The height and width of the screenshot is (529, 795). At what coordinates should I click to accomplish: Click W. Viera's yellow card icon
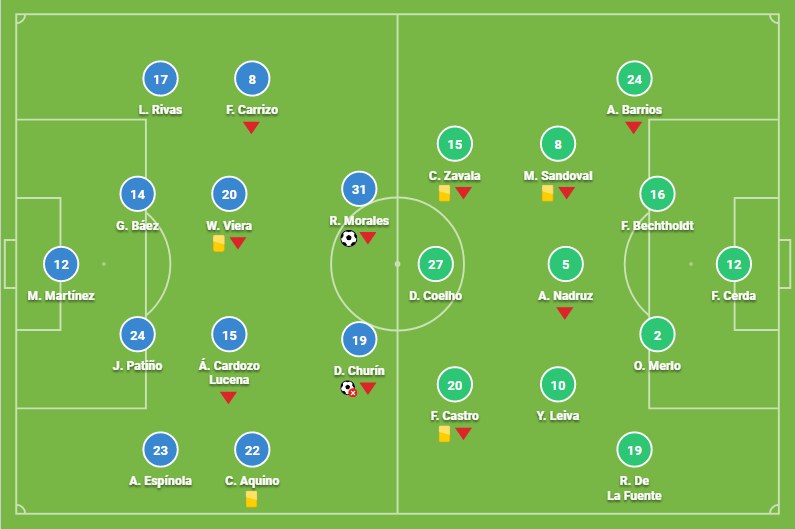(219, 243)
